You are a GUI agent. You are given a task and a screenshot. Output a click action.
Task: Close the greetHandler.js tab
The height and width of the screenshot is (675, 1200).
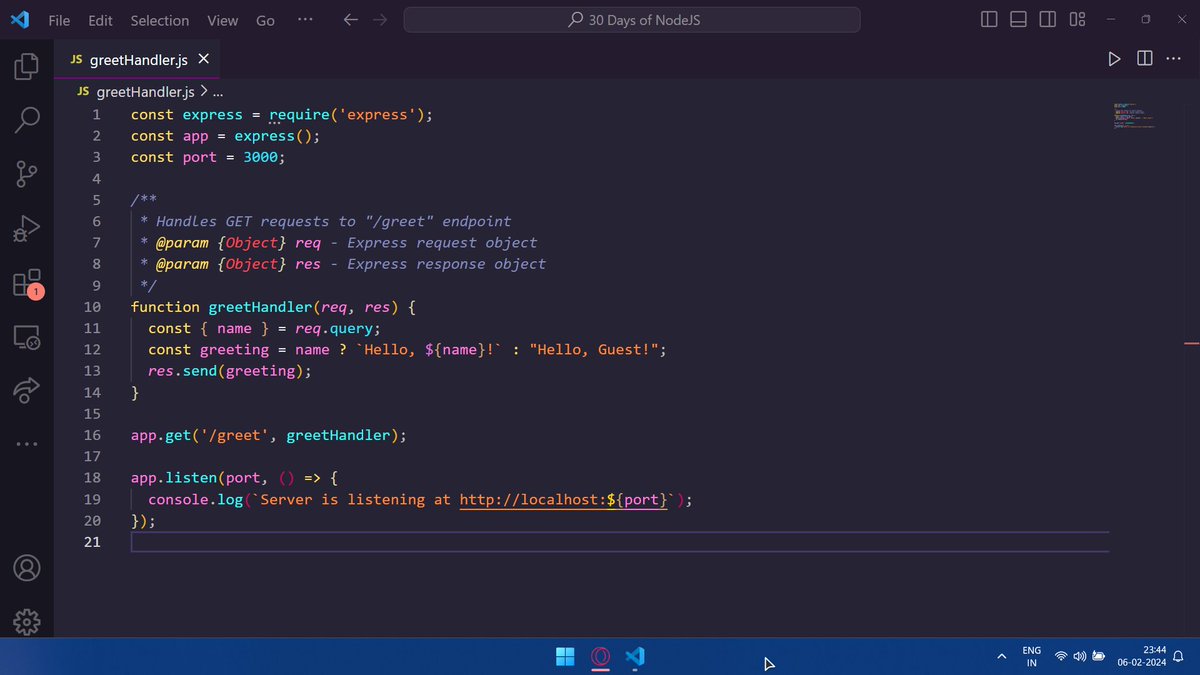[204, 59]
